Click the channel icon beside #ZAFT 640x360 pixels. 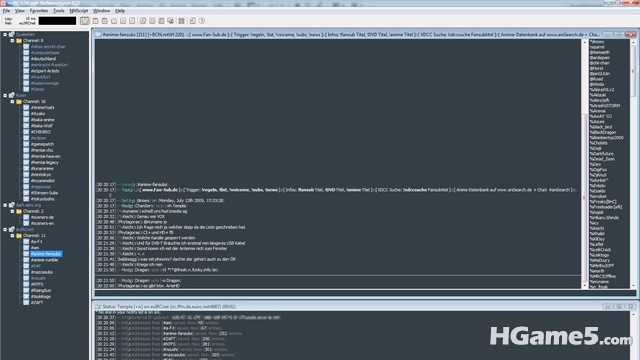coord(26,302)
